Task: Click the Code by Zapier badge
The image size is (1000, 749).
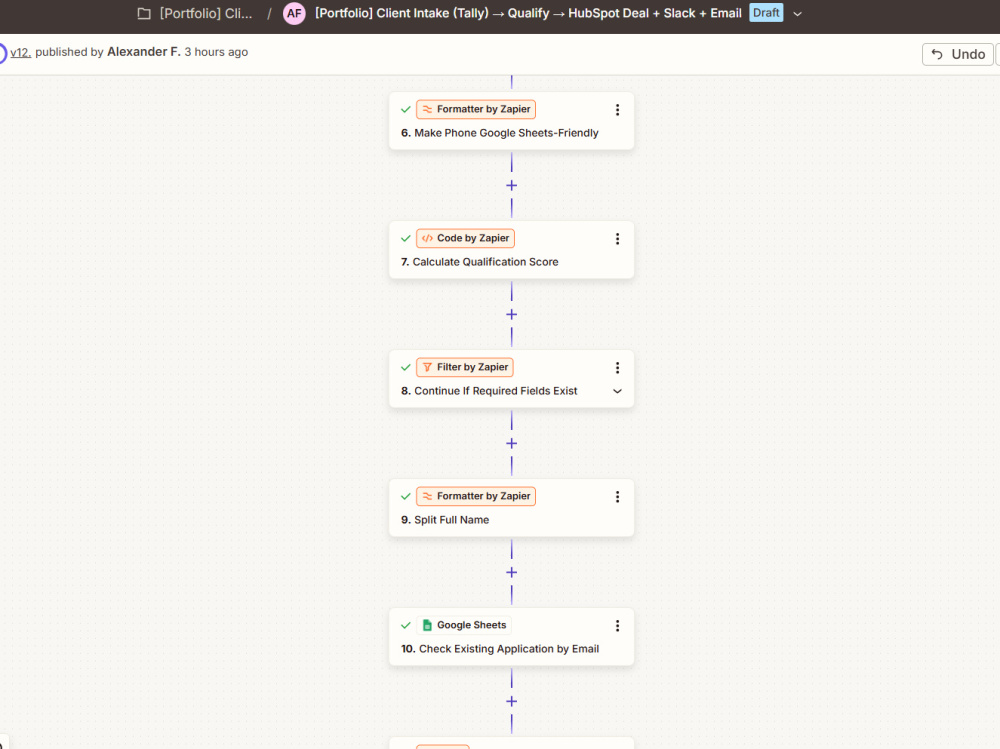Action: point(466,238)
